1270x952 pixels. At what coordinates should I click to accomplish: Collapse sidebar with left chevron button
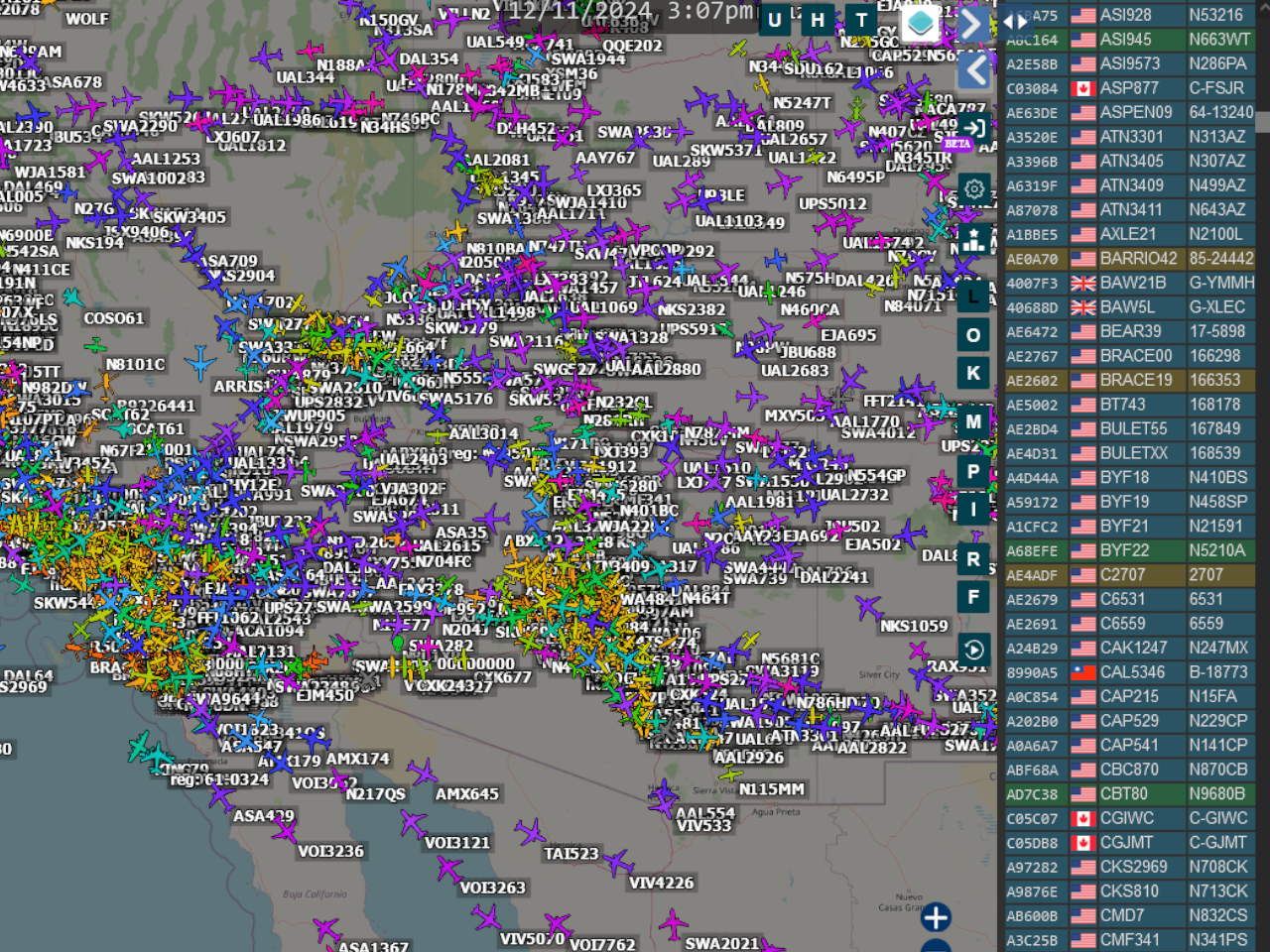[974, 69]
